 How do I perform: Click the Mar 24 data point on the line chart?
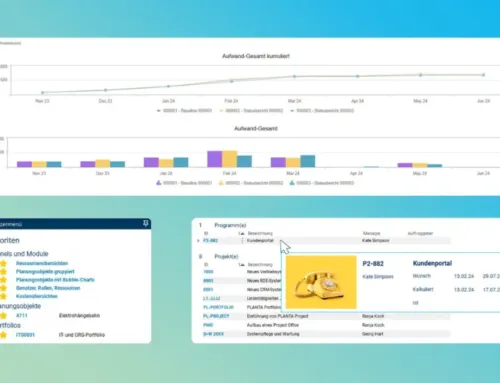pos(294,76)
